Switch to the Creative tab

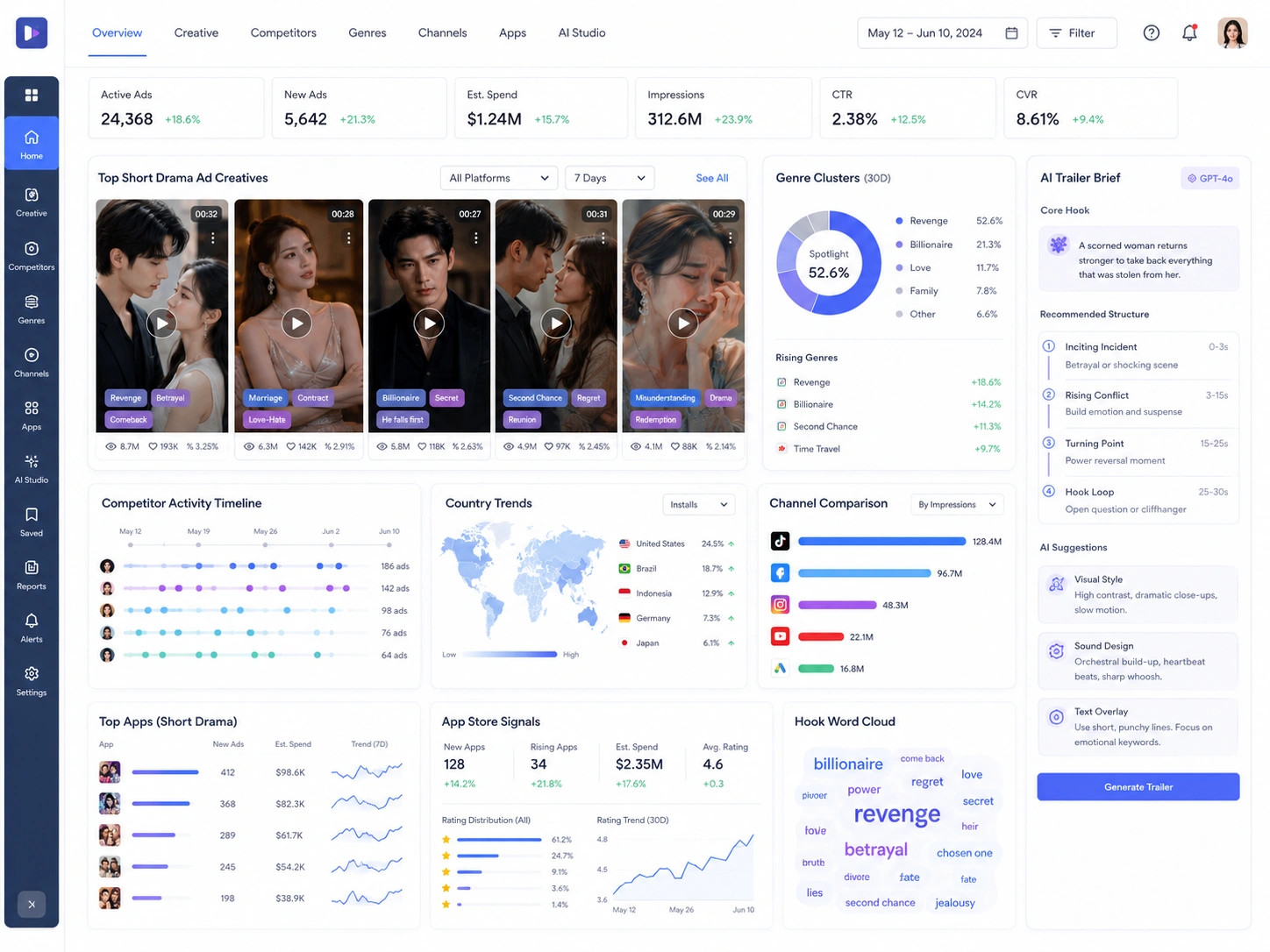pyautogui.click(x=196, y=32)
